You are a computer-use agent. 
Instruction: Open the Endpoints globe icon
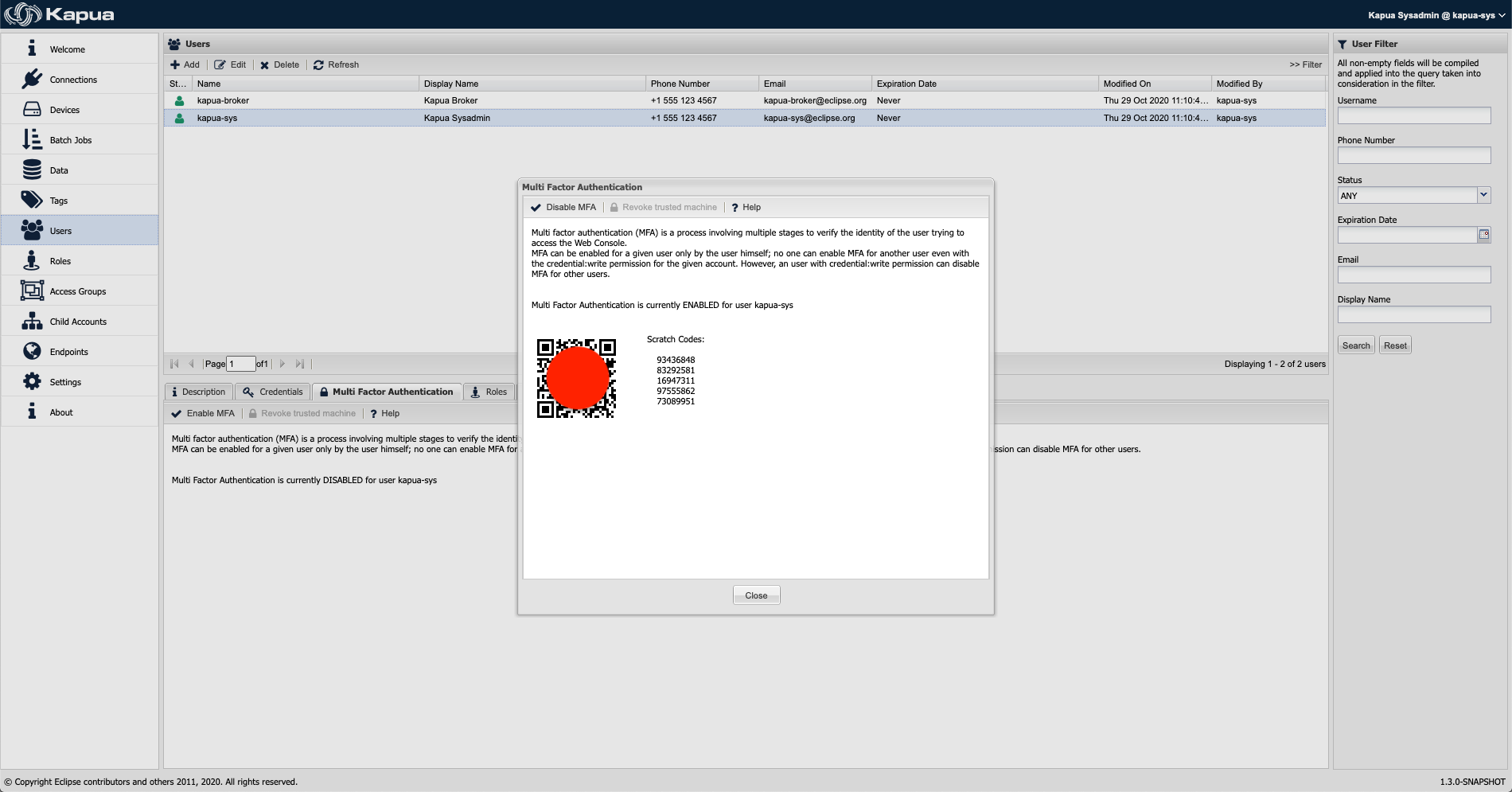(x=32, y=352)
